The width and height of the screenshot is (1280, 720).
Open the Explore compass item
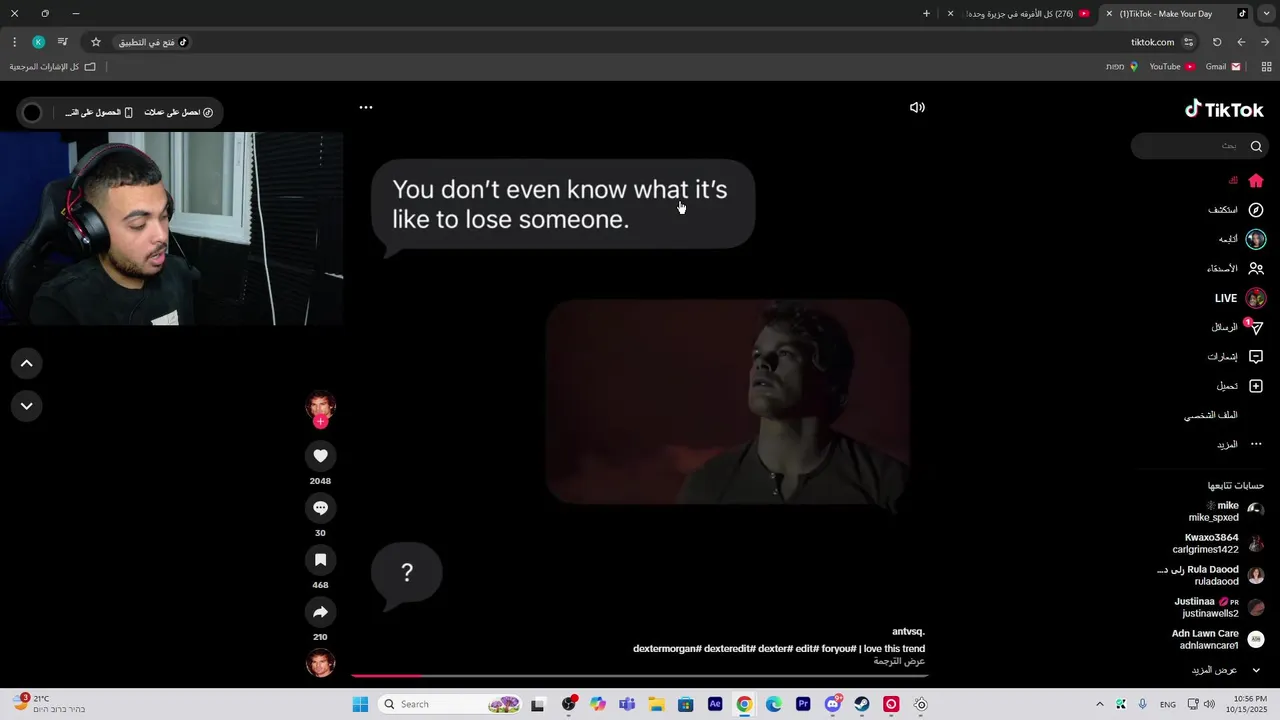(1237, 210)
